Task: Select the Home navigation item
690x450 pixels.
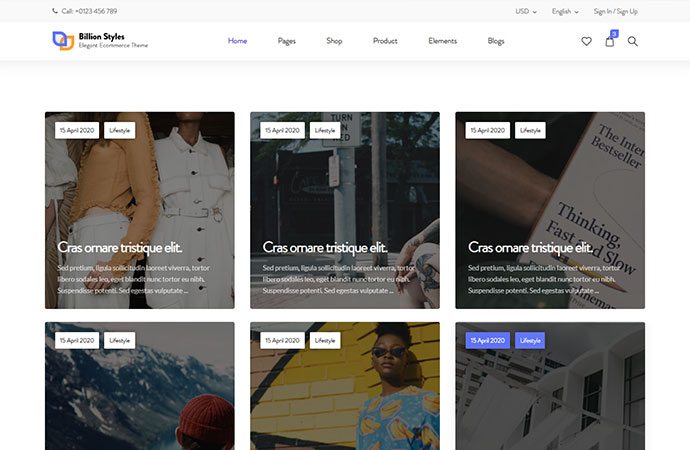Action: click(x=237, y=41)
